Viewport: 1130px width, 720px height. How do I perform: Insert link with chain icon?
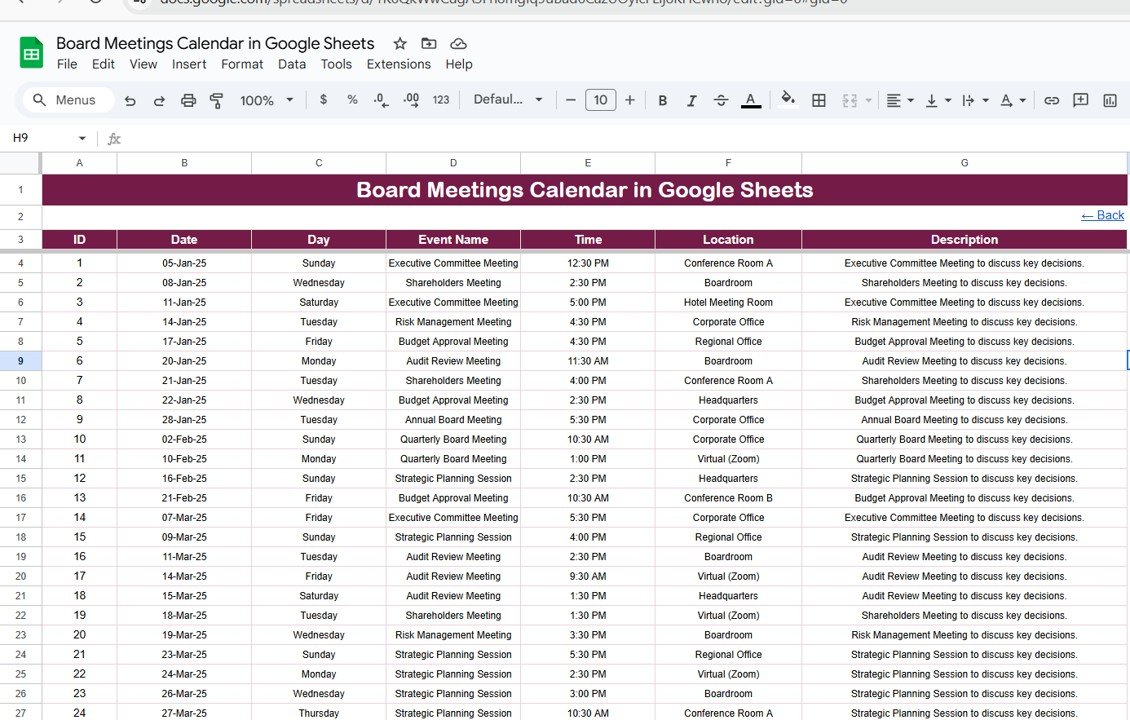pyautogui.click(x=1051, y=100)
